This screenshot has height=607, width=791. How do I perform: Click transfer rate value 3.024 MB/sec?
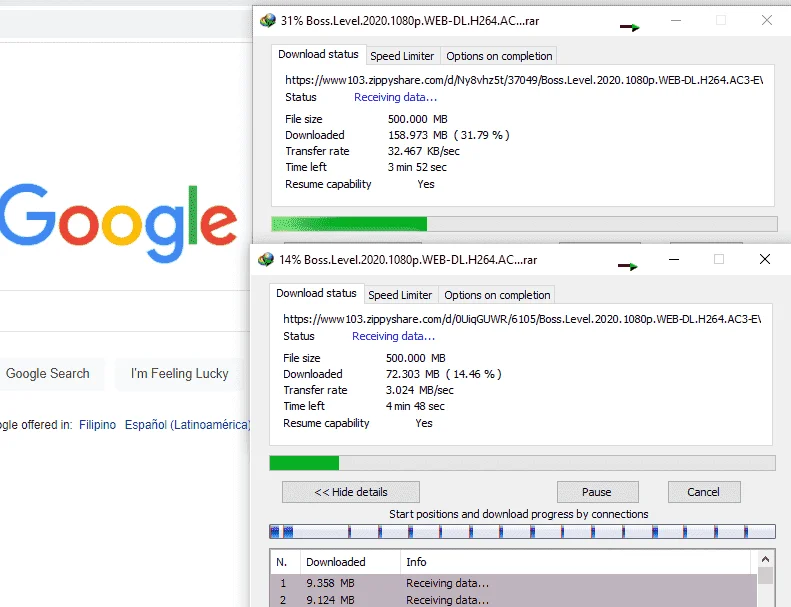point(420,391)
